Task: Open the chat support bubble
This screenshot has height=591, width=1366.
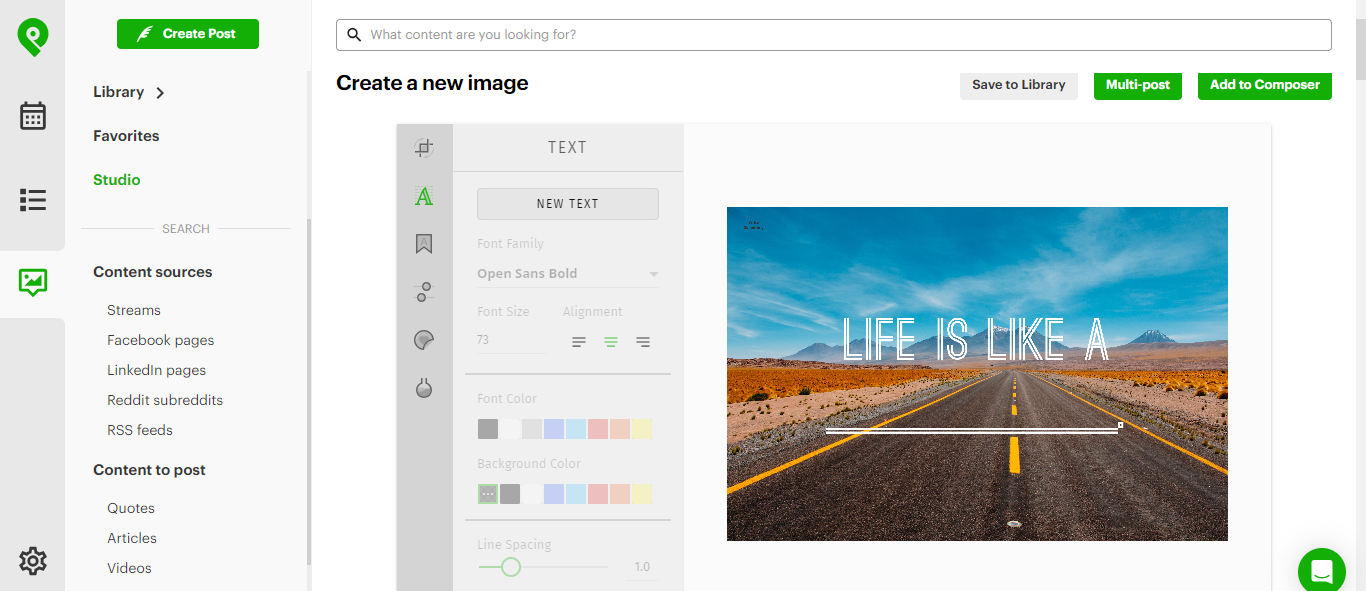Action: tap(1321, 571)
